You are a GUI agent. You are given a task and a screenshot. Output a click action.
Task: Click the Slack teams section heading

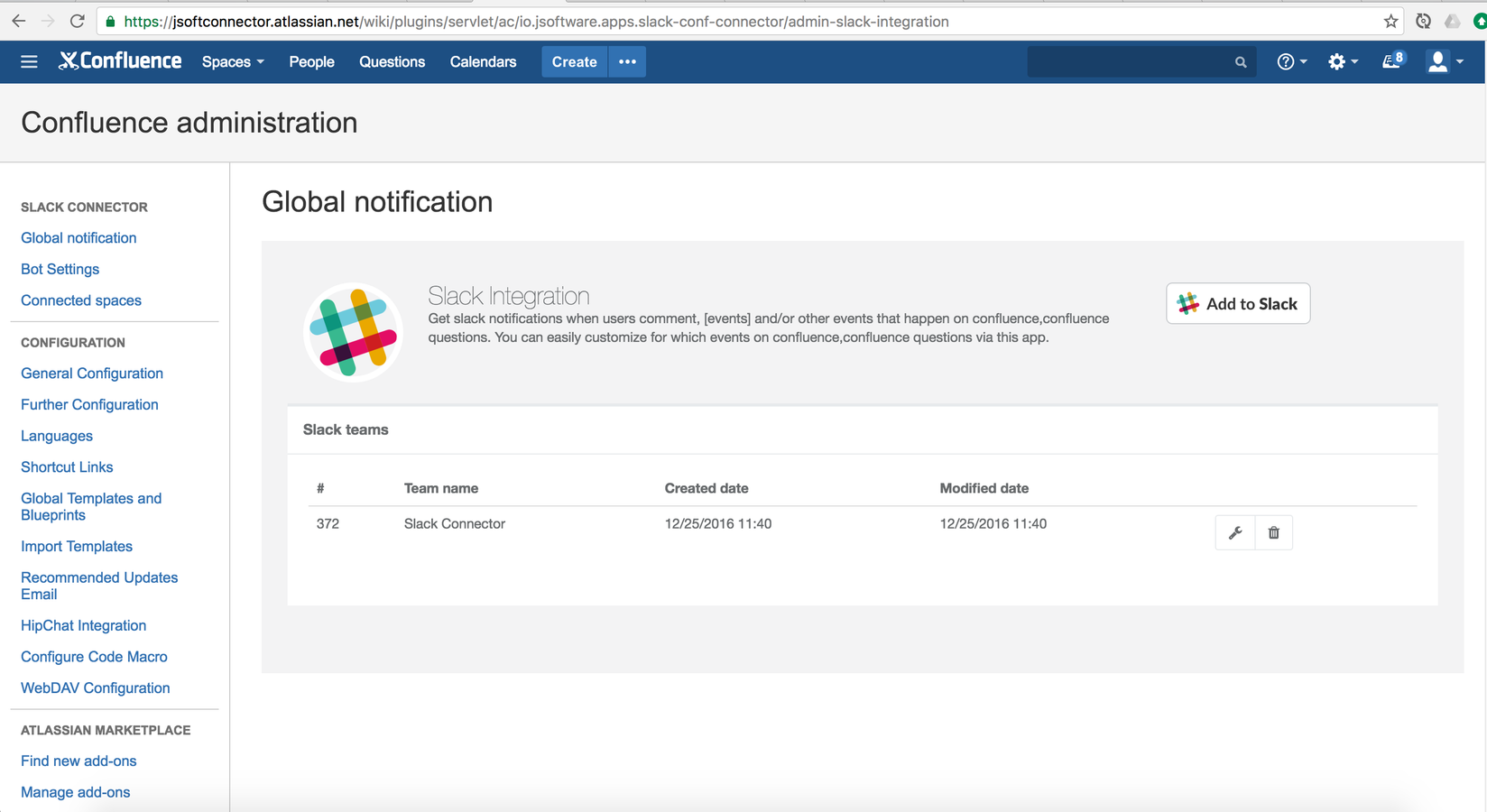[346, 429]
